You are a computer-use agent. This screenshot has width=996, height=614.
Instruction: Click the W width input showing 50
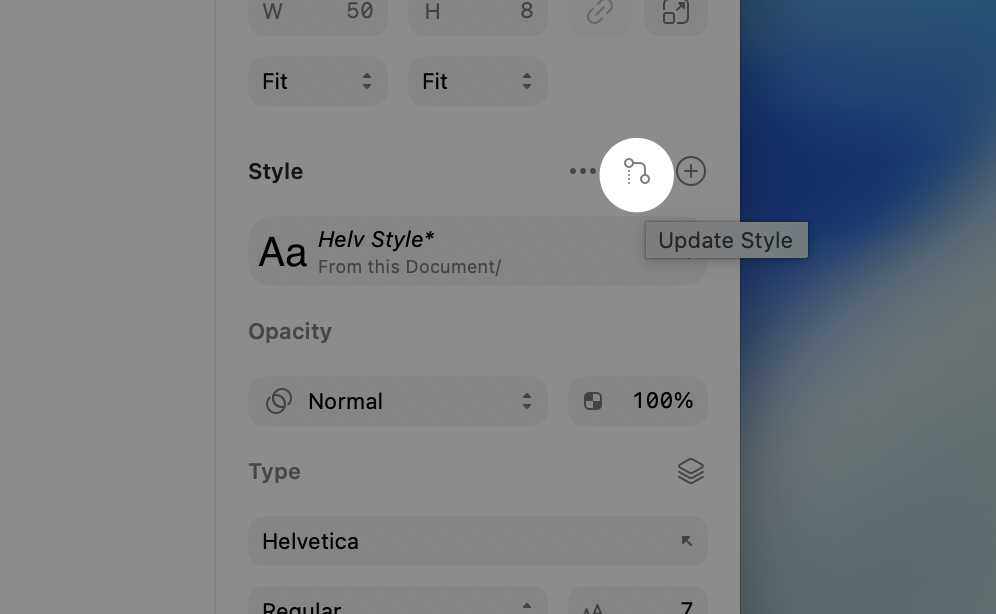click(x=318, y=11)
